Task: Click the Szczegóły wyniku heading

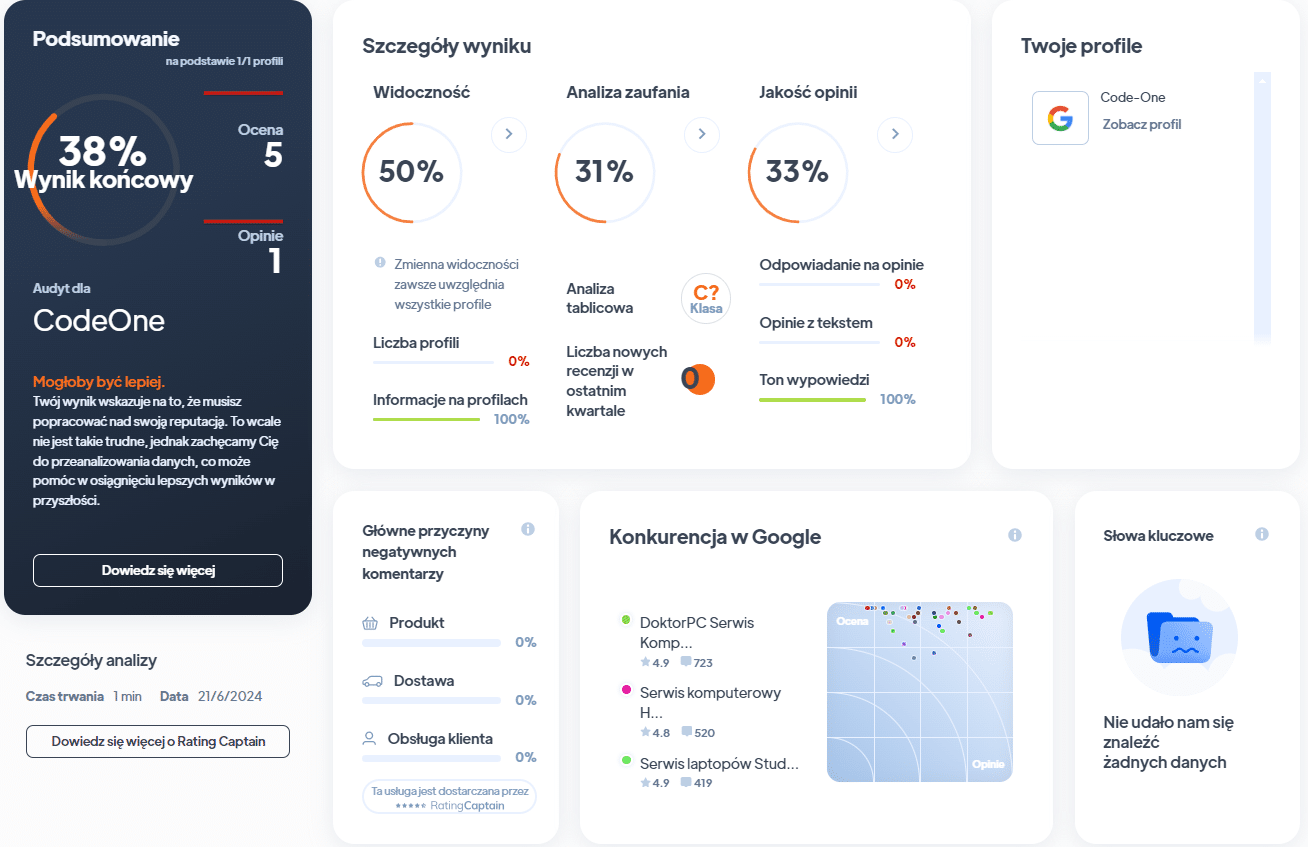Action: pyautogui.click(x=447, y=46)
